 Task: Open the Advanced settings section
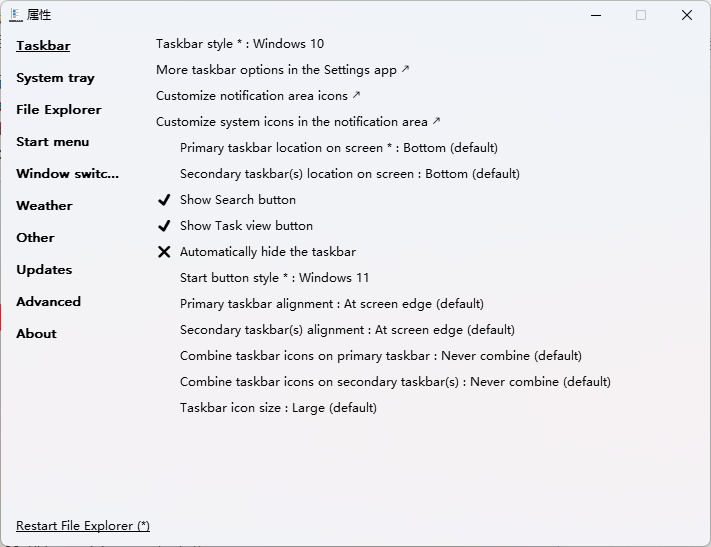[x=48, y=302]
